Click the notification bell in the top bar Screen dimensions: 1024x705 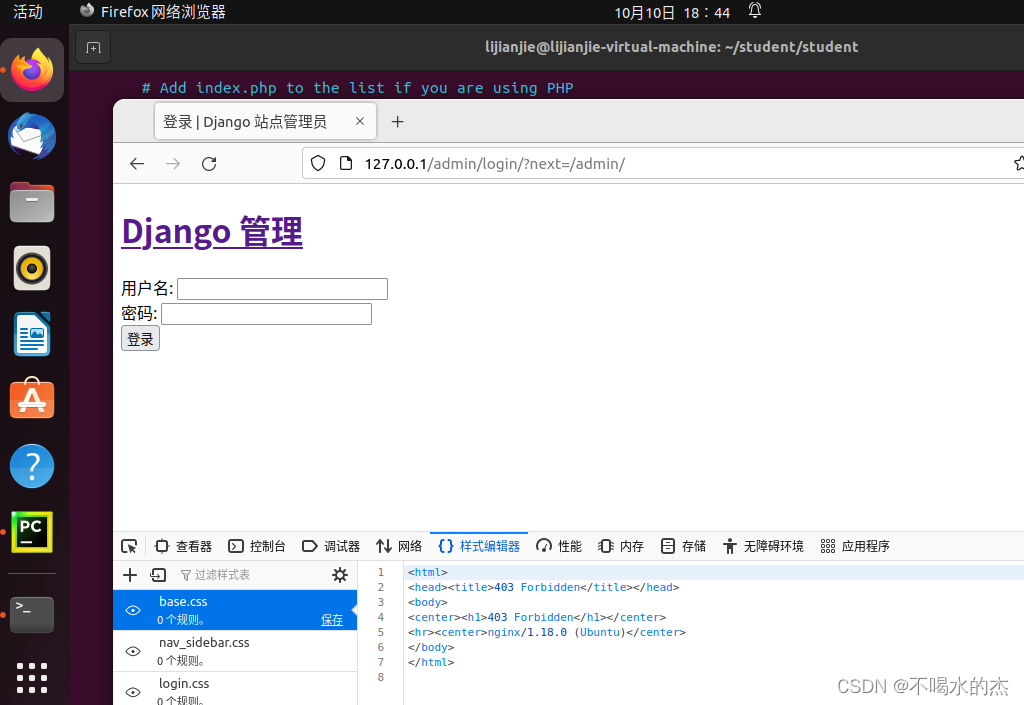pyautogui.click(x=754, y=11)
